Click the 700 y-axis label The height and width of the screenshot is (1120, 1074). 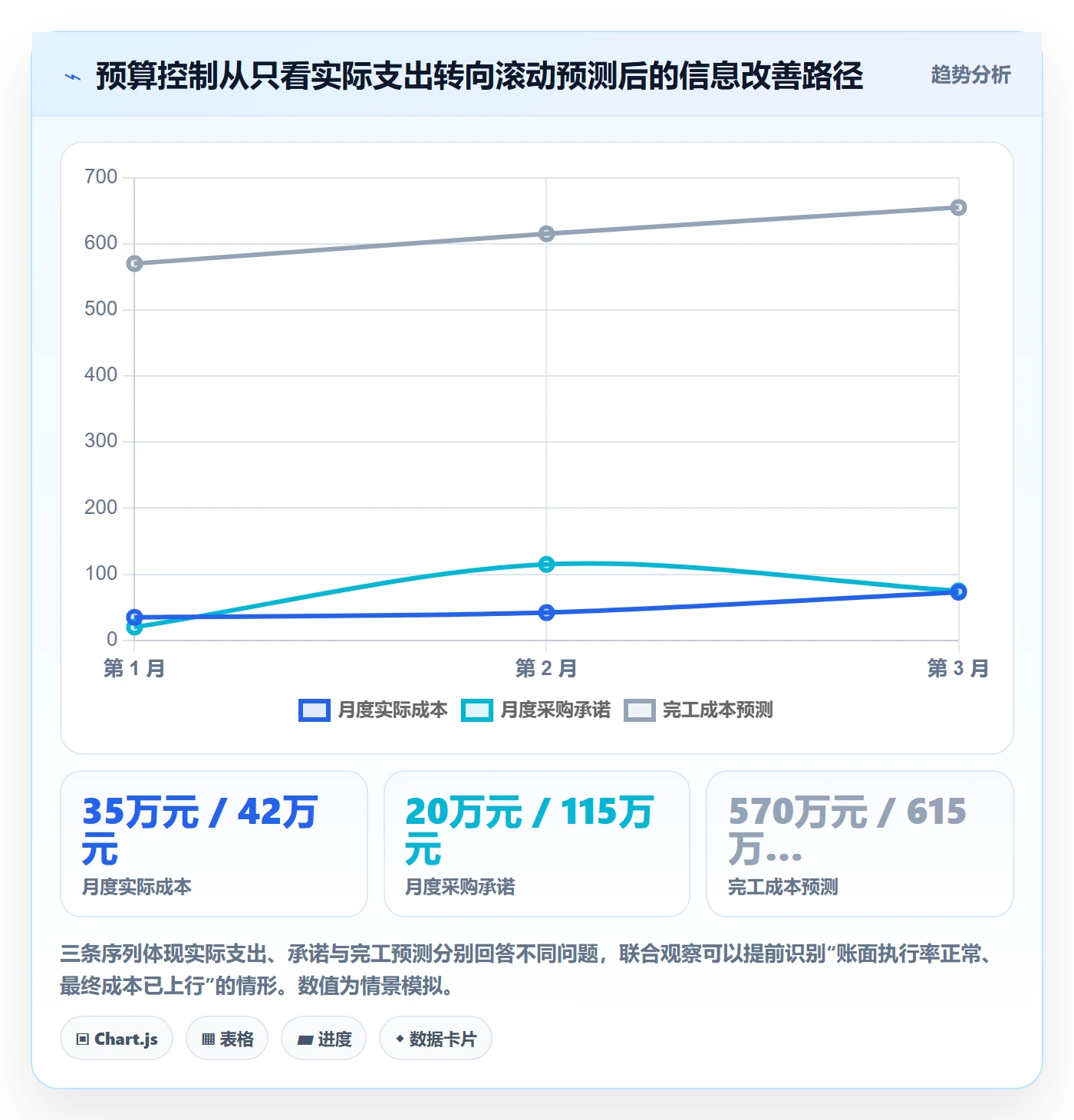101,177
